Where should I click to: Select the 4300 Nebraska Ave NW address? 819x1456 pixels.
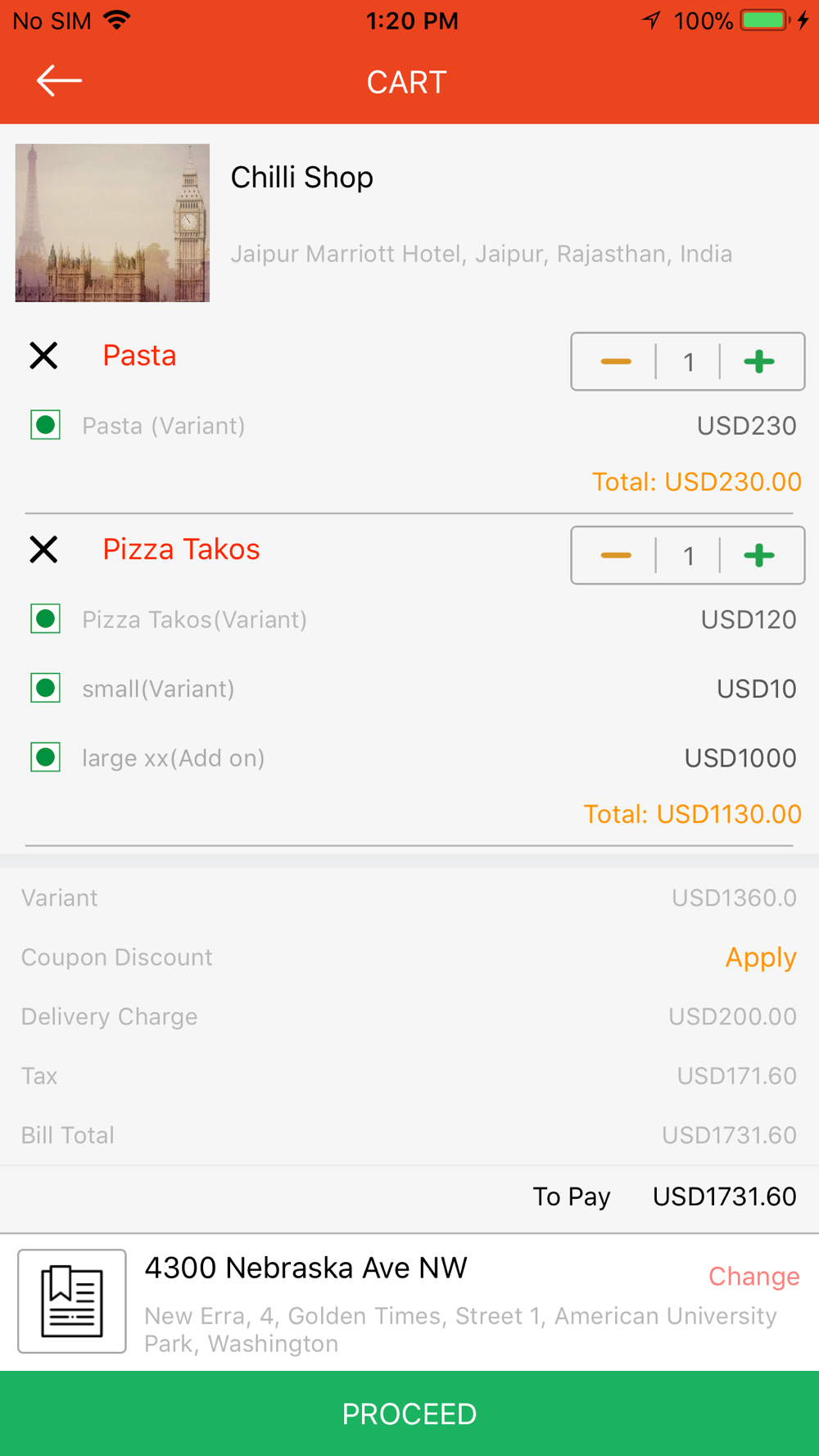tap(305, 1268)
